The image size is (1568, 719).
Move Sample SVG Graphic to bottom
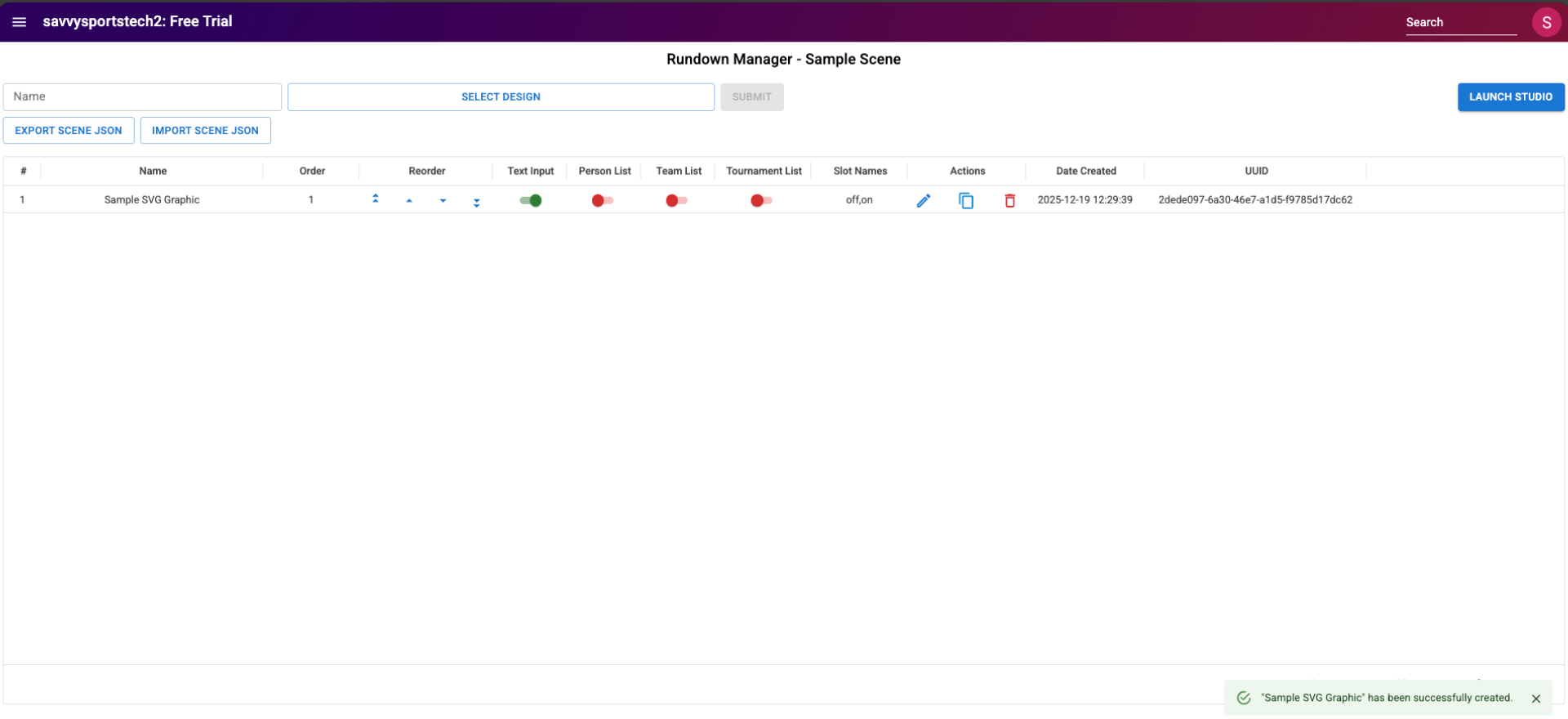tap(476, 202)
